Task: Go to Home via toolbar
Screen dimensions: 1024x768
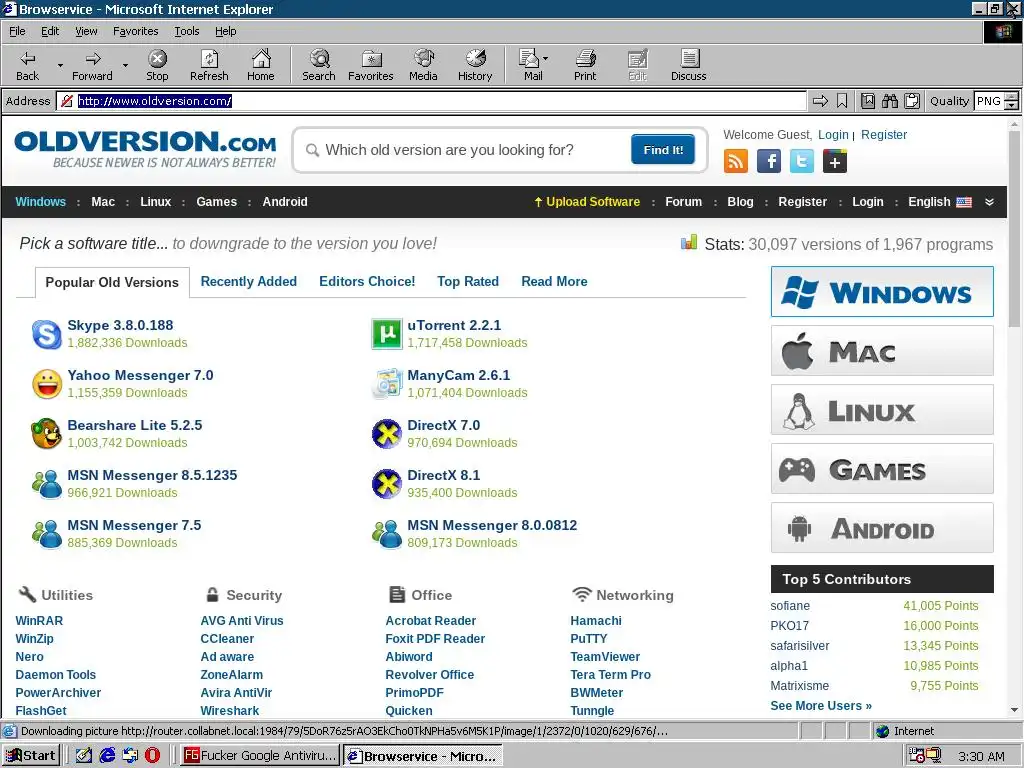Action: click(x=261, y=65)
